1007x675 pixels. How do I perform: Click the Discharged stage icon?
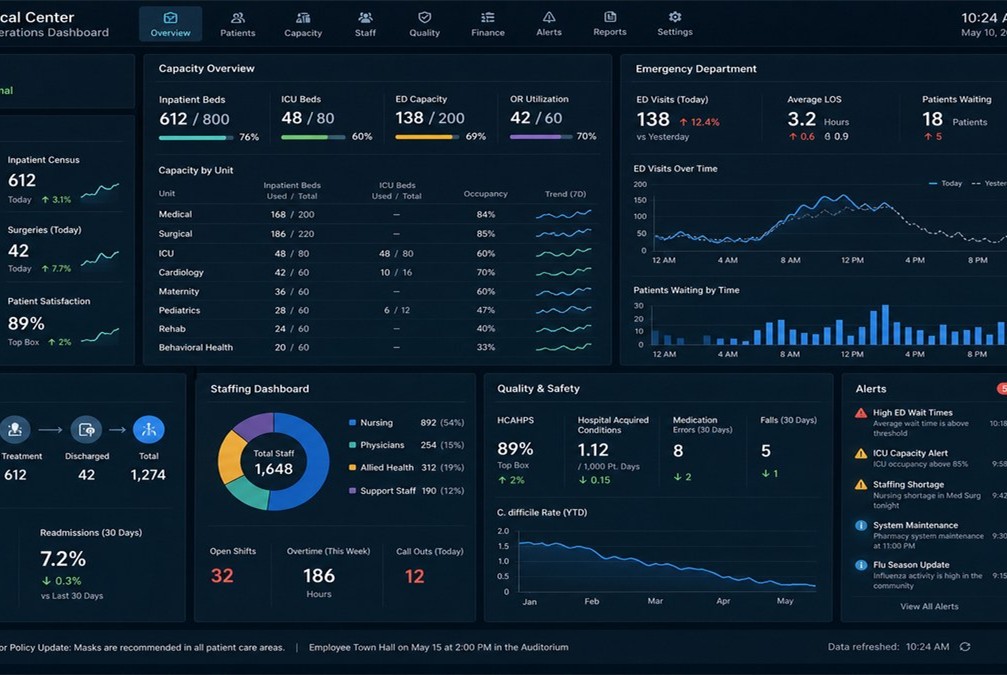point(86,430)
